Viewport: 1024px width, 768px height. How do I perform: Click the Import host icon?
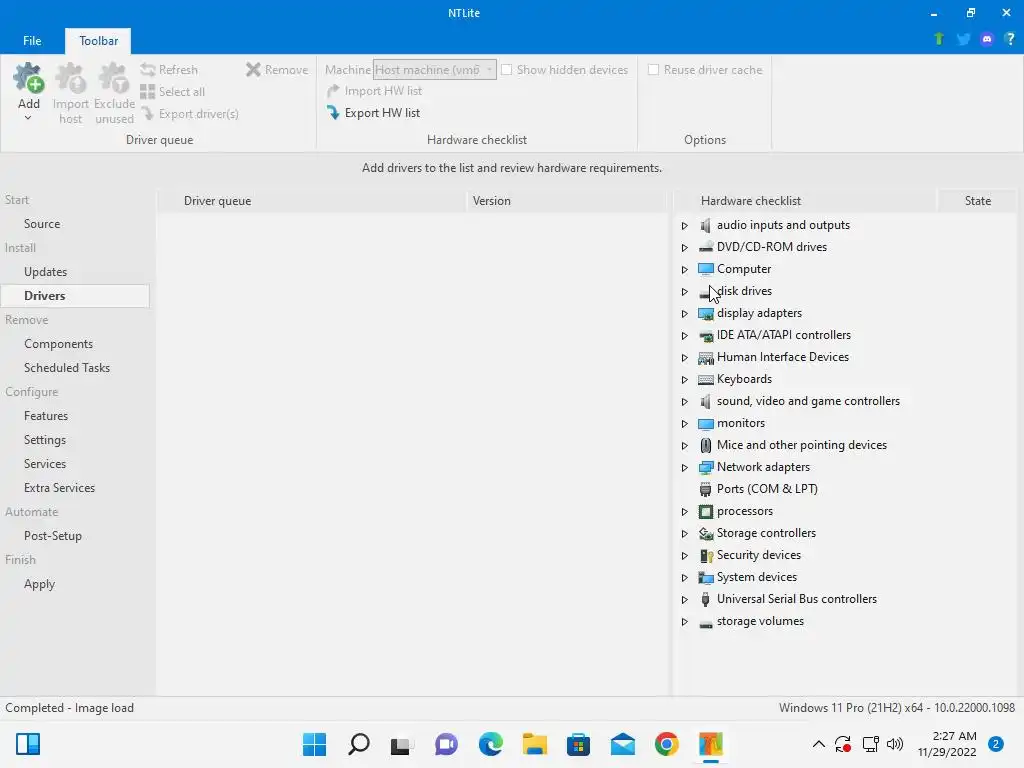[71, 78]
